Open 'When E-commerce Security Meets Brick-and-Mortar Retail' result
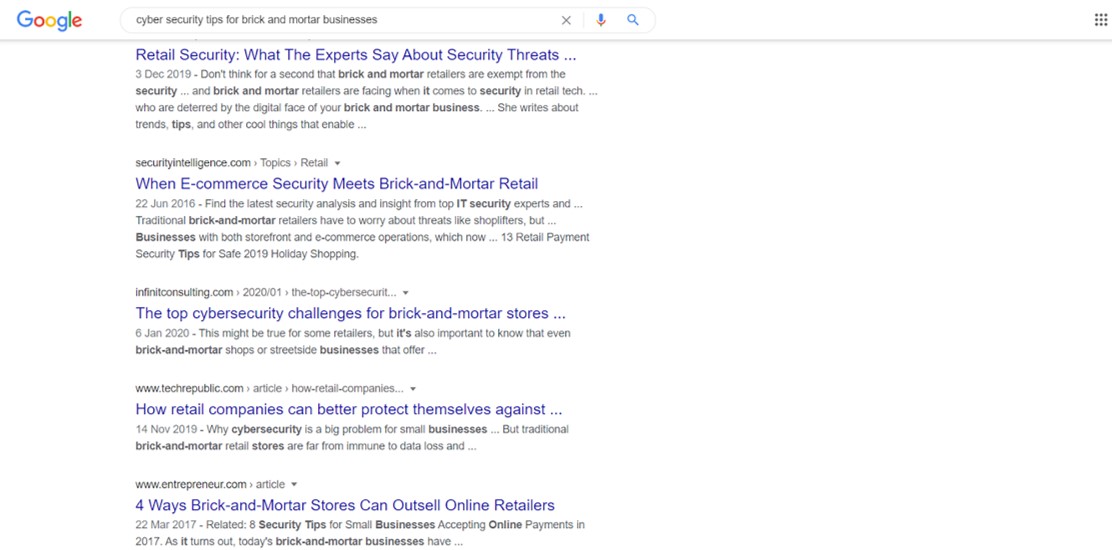Viewport: 1112px width, 550px height. [x=337, y=184]
